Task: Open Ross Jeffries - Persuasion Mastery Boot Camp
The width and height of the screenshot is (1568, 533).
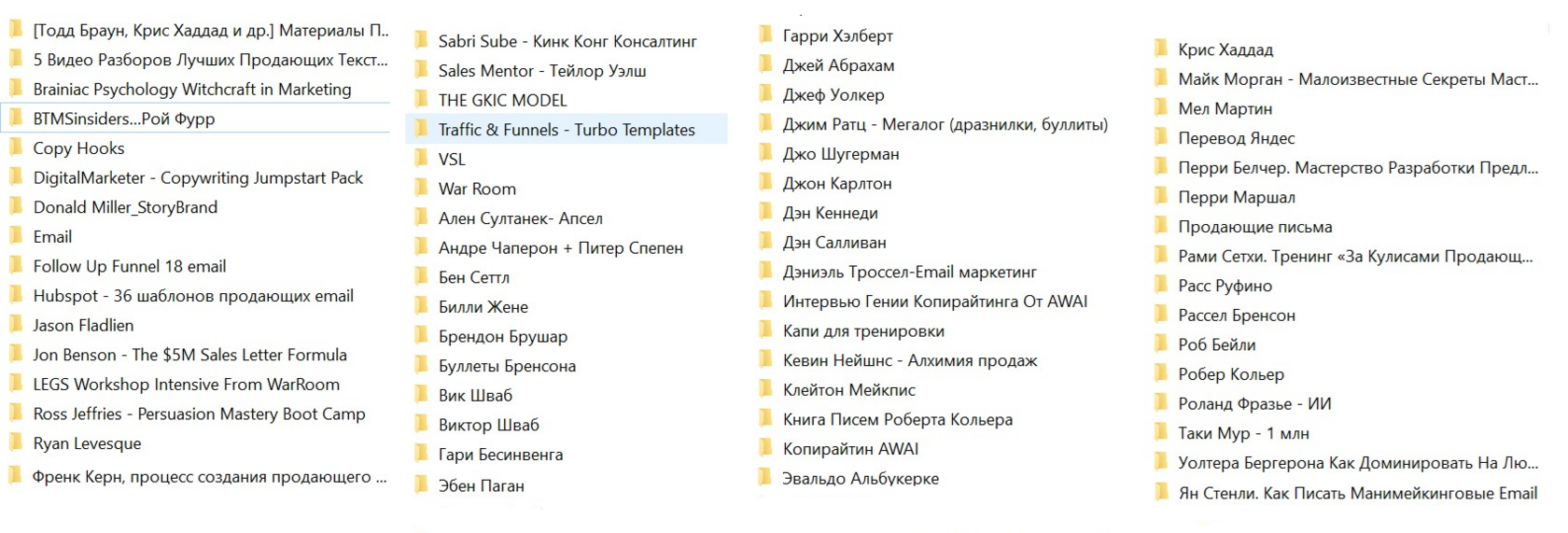Action: (x=200, y=414)
